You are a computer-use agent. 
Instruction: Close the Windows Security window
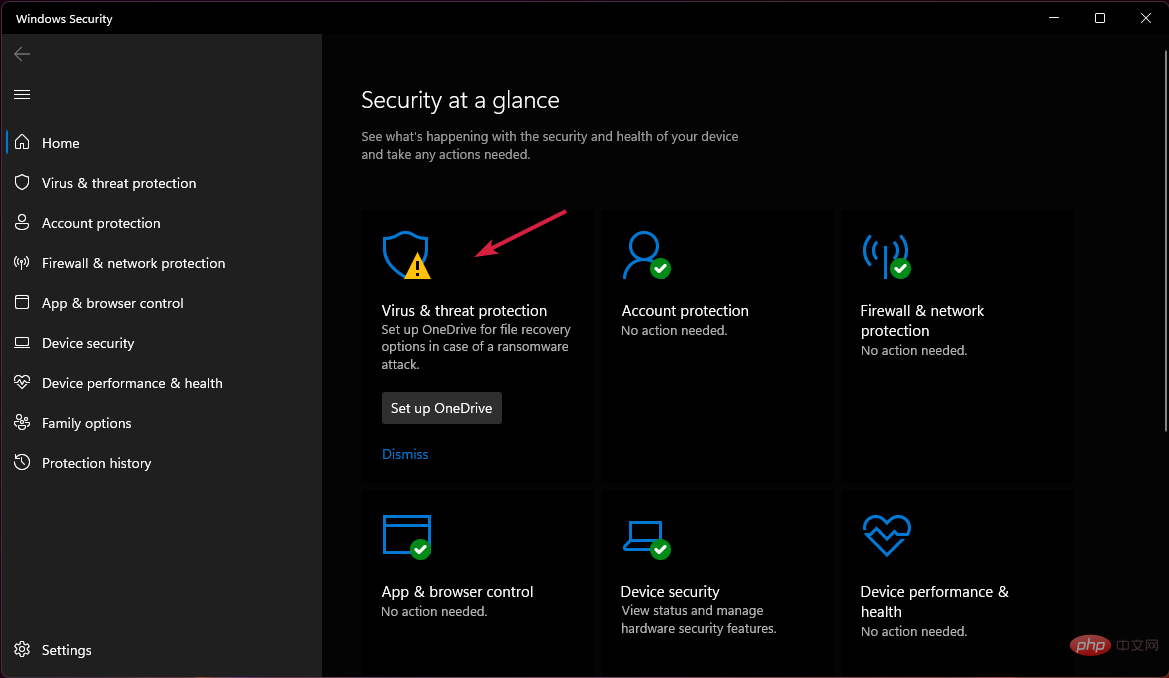click(1146, 18)
